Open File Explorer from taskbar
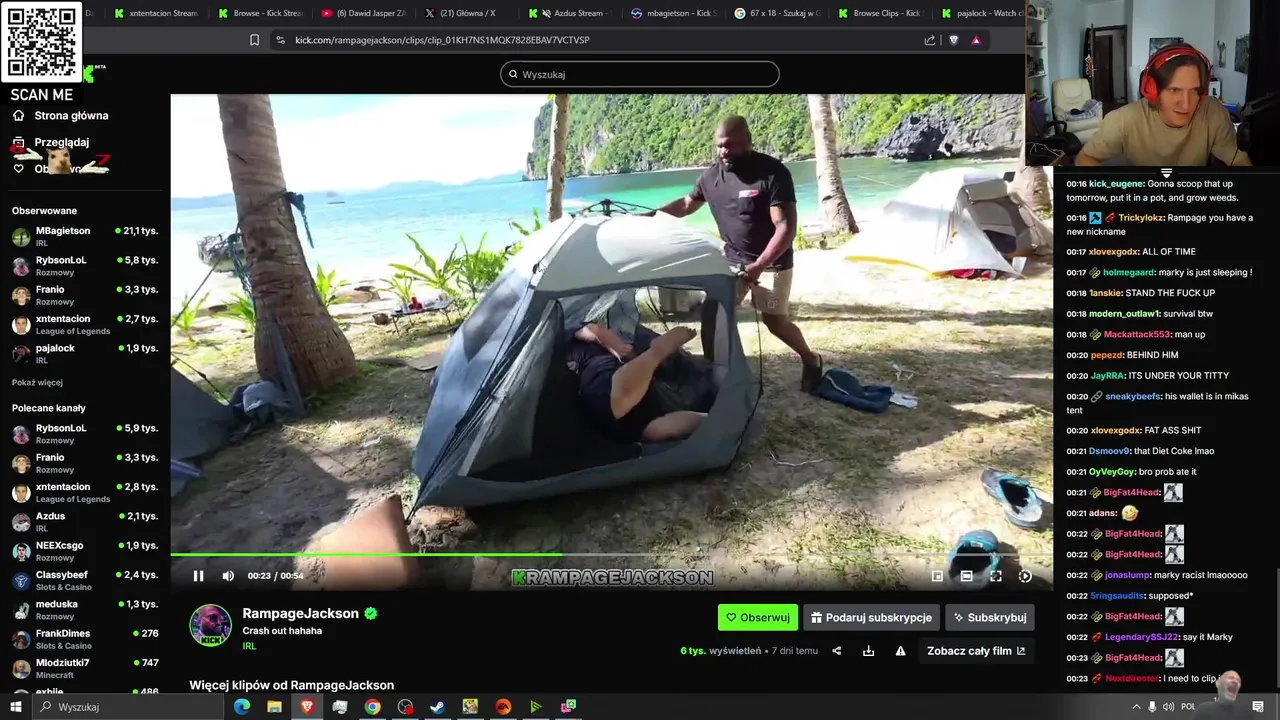This screenshot has width=1280, height=720. (x=274, y=707)
